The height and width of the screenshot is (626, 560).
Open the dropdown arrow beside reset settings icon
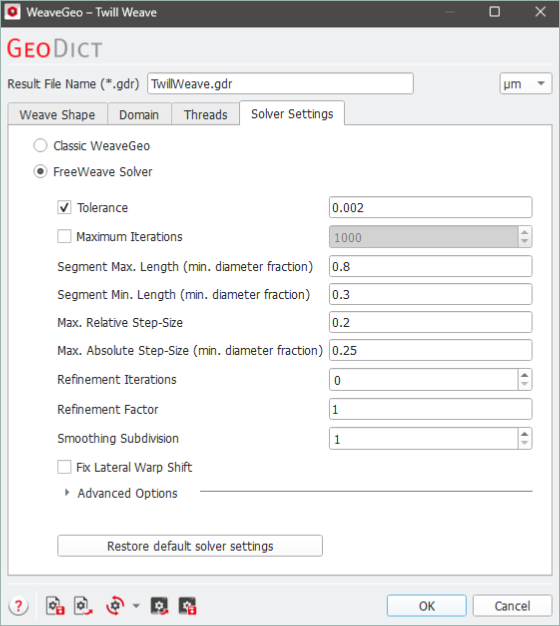[x=136, y=606]
